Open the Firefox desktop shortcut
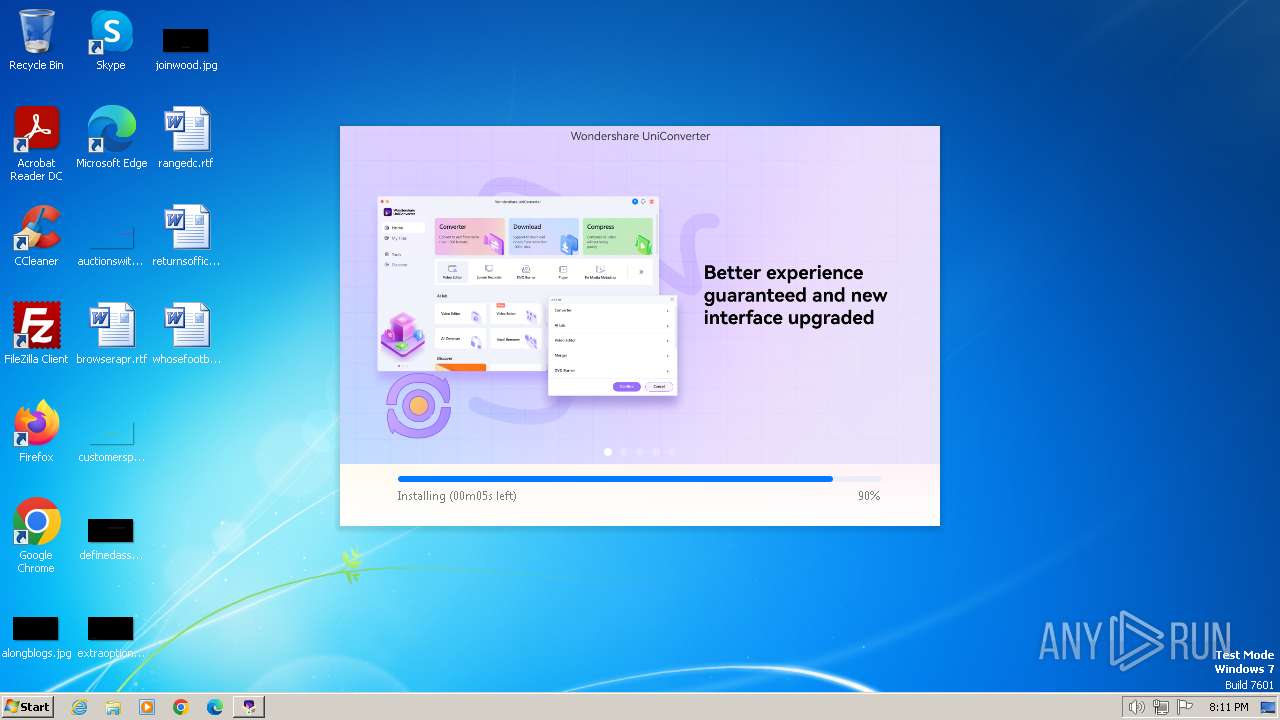 (36, 432)
